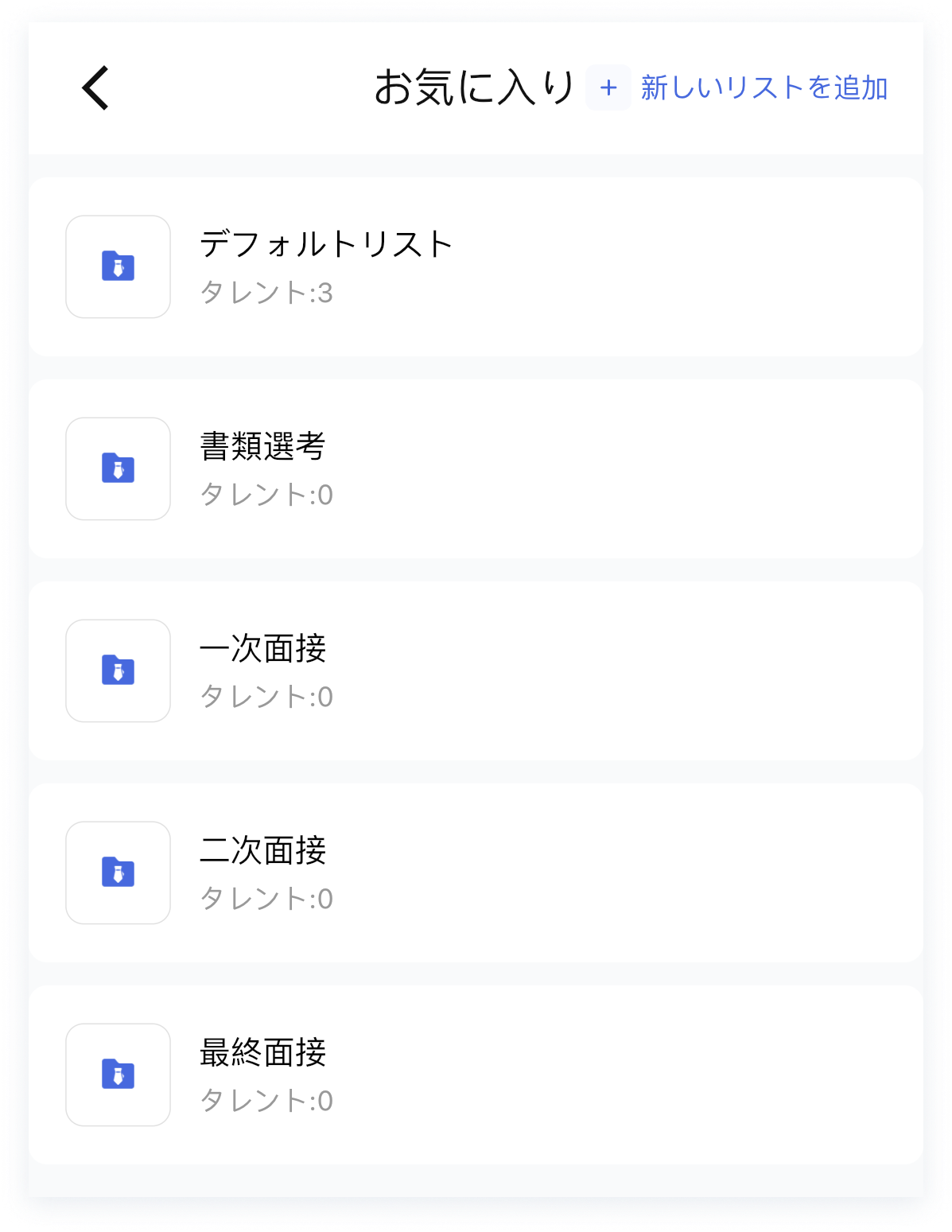Click タレント:0 count under 一次面接
Viewport: 952px width, 1232px height.
click(x=266, y=697)
